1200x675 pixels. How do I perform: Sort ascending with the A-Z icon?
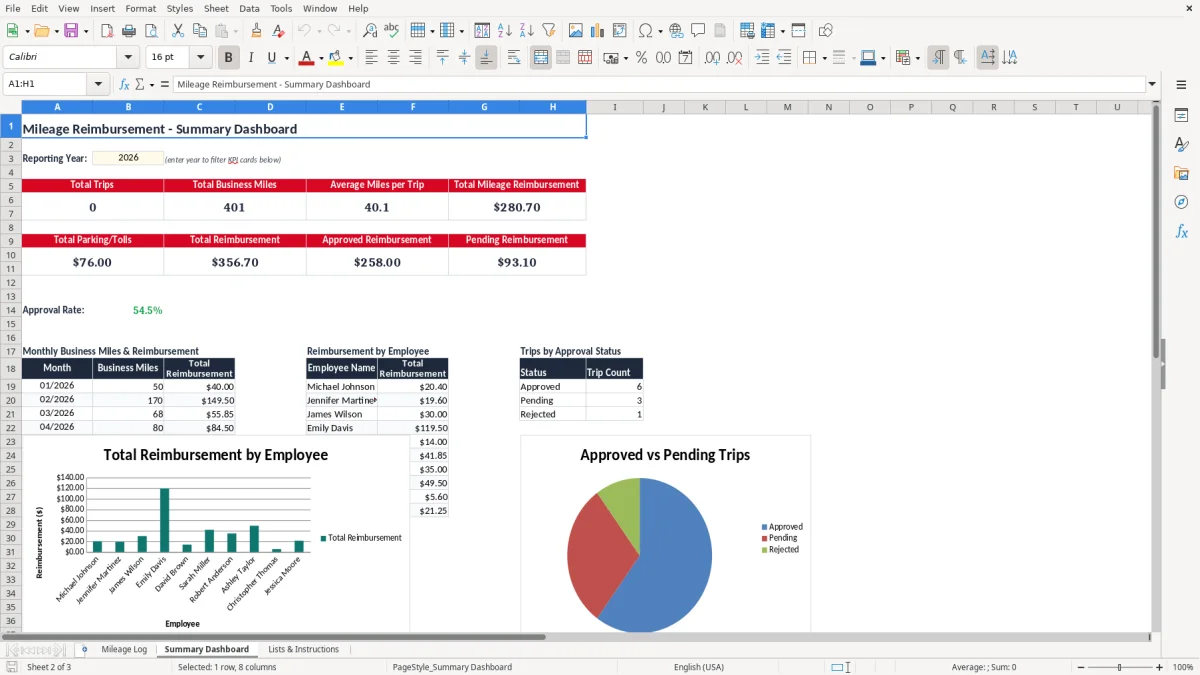click(x=505, y=31)
